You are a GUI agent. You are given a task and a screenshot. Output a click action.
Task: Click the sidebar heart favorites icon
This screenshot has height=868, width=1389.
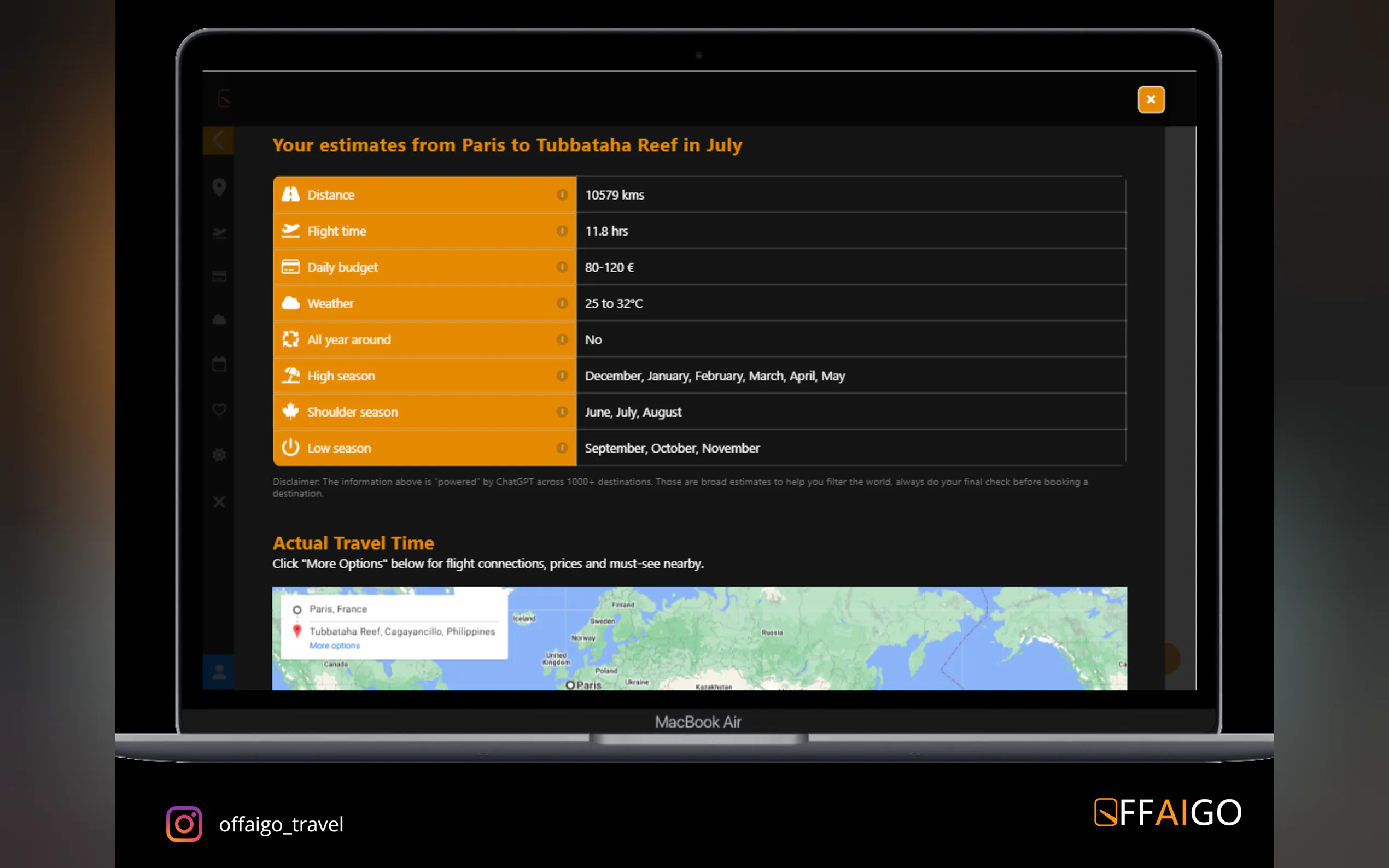(x=219, y=409)
